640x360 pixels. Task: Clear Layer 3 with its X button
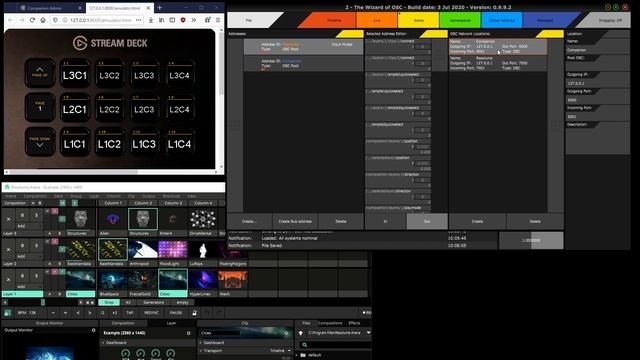point(9,219)
